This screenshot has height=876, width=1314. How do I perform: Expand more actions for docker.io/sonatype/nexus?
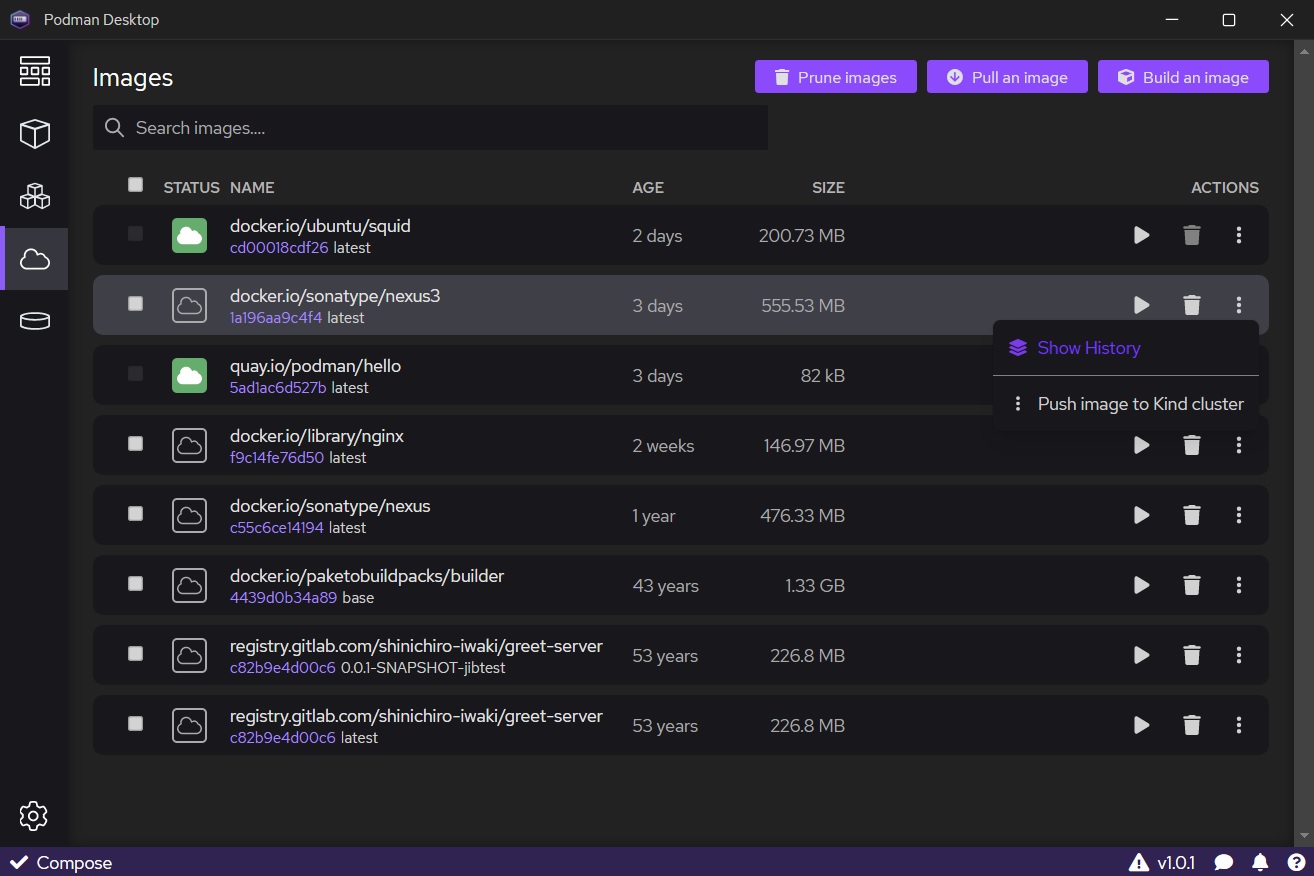pyautogui.click(x=1239, y=515)
